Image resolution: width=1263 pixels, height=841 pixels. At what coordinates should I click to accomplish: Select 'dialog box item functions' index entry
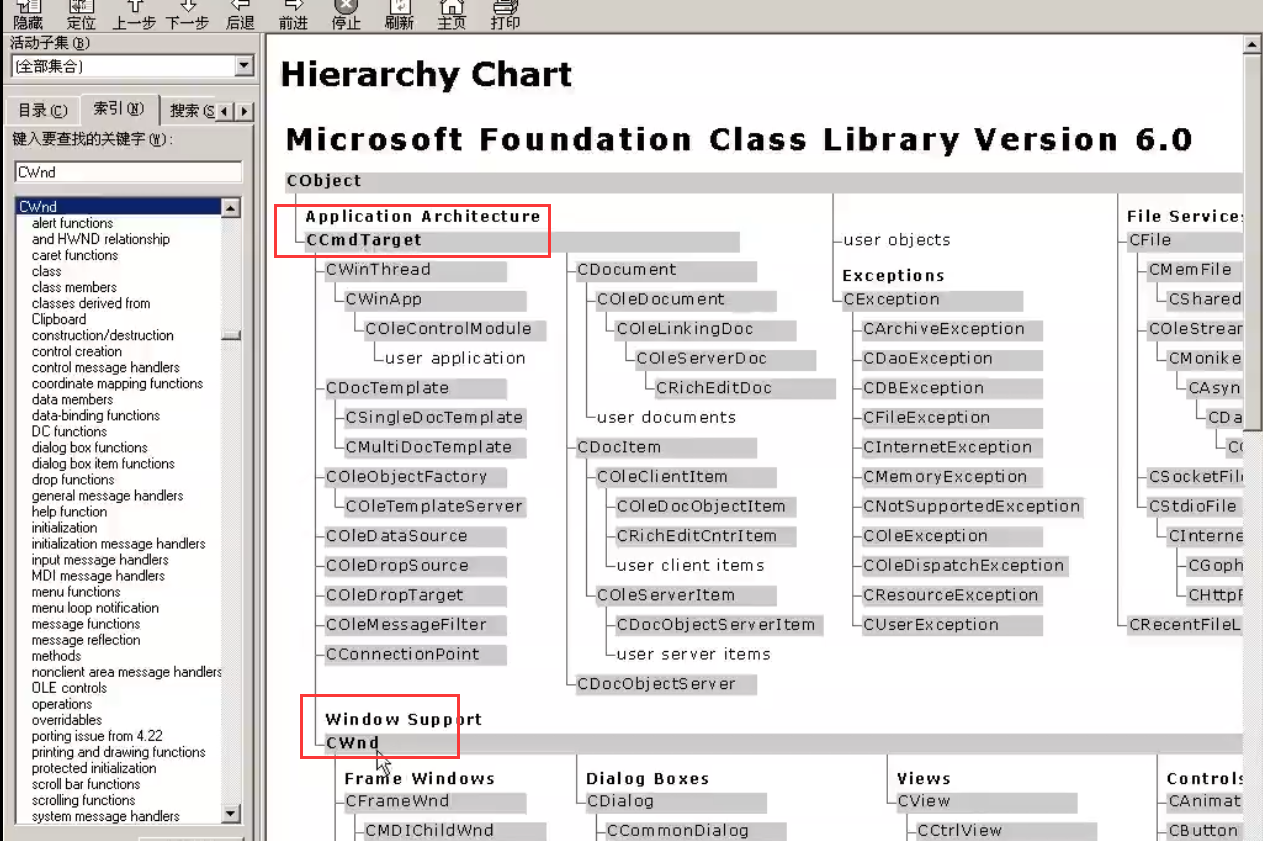pyautogui.click(x=103, y=463)
